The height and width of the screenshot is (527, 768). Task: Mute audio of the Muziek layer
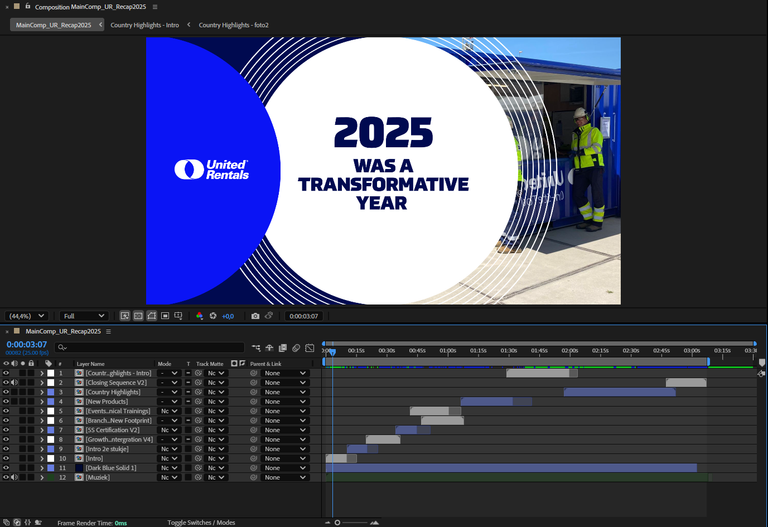[x=14, y=477]
